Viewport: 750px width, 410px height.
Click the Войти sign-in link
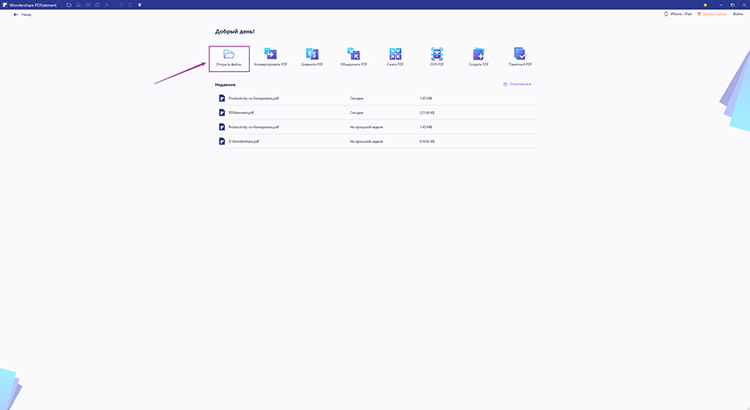[x=738, y=14]
